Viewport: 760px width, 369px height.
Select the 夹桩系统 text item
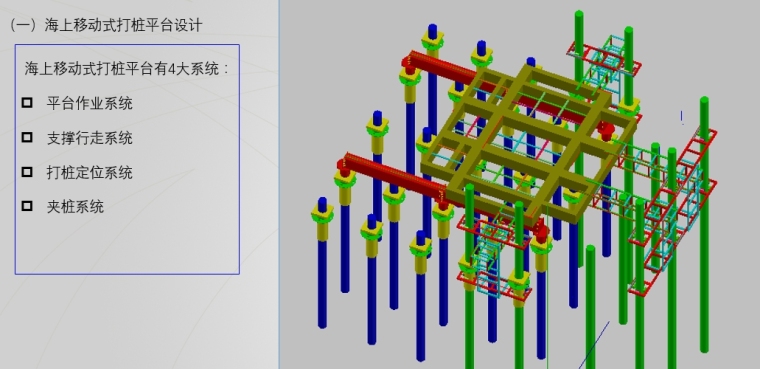(76, 207)
